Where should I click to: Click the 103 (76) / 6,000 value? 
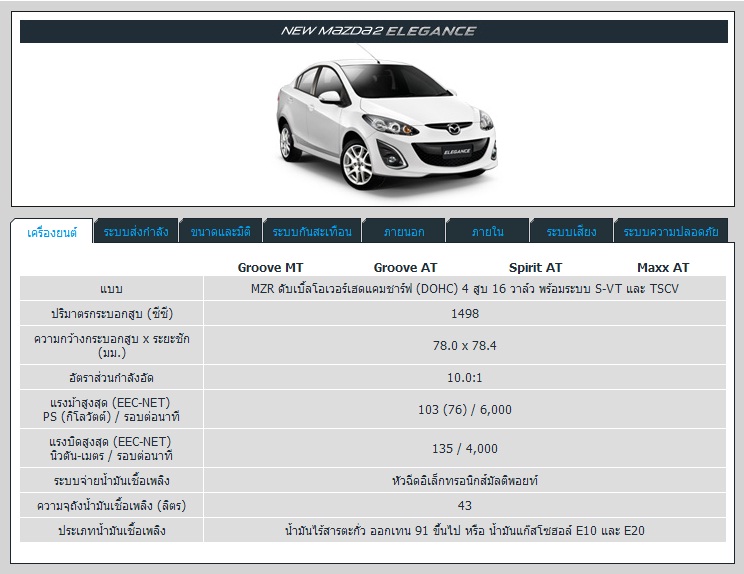tap(465, 409)
